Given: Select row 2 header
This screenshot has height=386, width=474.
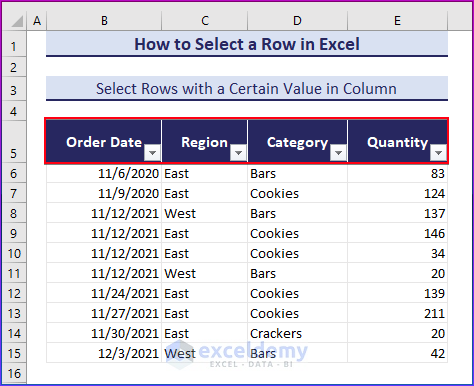Looking at the screenshot, I should pos(14,67).
